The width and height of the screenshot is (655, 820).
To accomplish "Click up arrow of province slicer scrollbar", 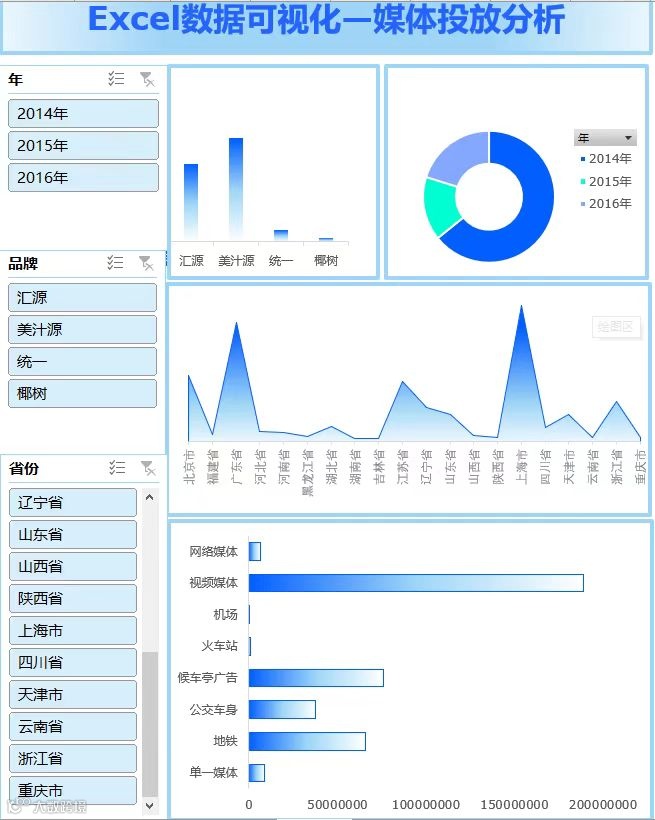I will coord(150,497).
